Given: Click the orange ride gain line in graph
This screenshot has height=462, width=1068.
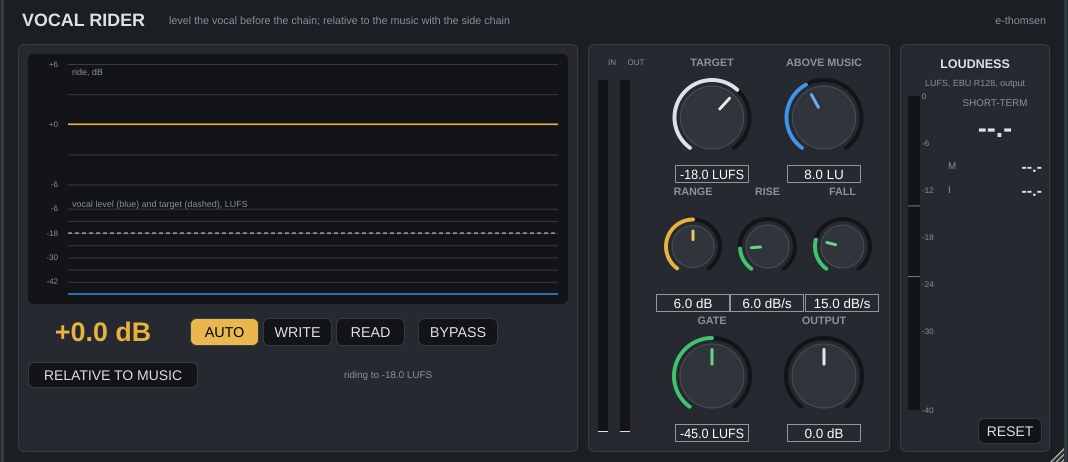Looking at the screenshot, I should [x=313, y=124].
